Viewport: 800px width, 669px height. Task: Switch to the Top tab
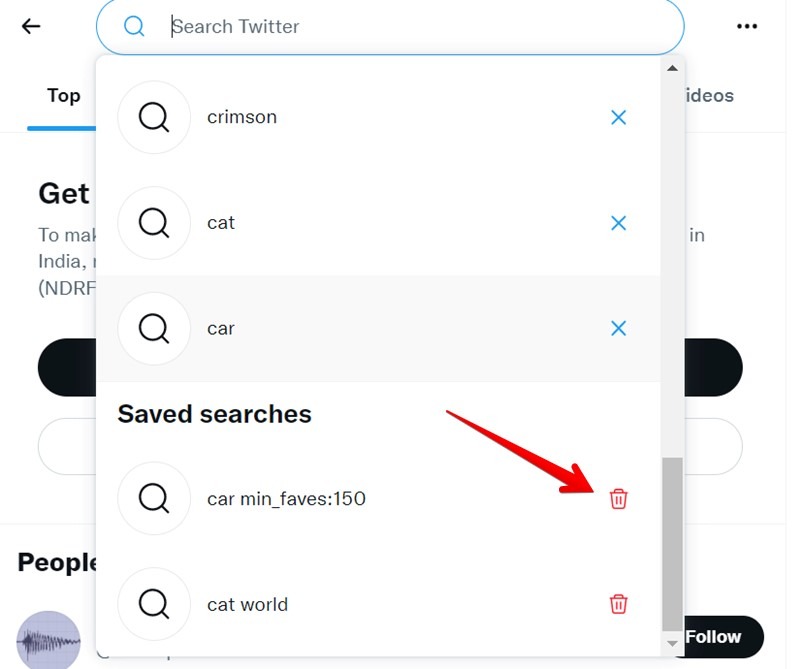pyautogui.click(x=63, y=95)
